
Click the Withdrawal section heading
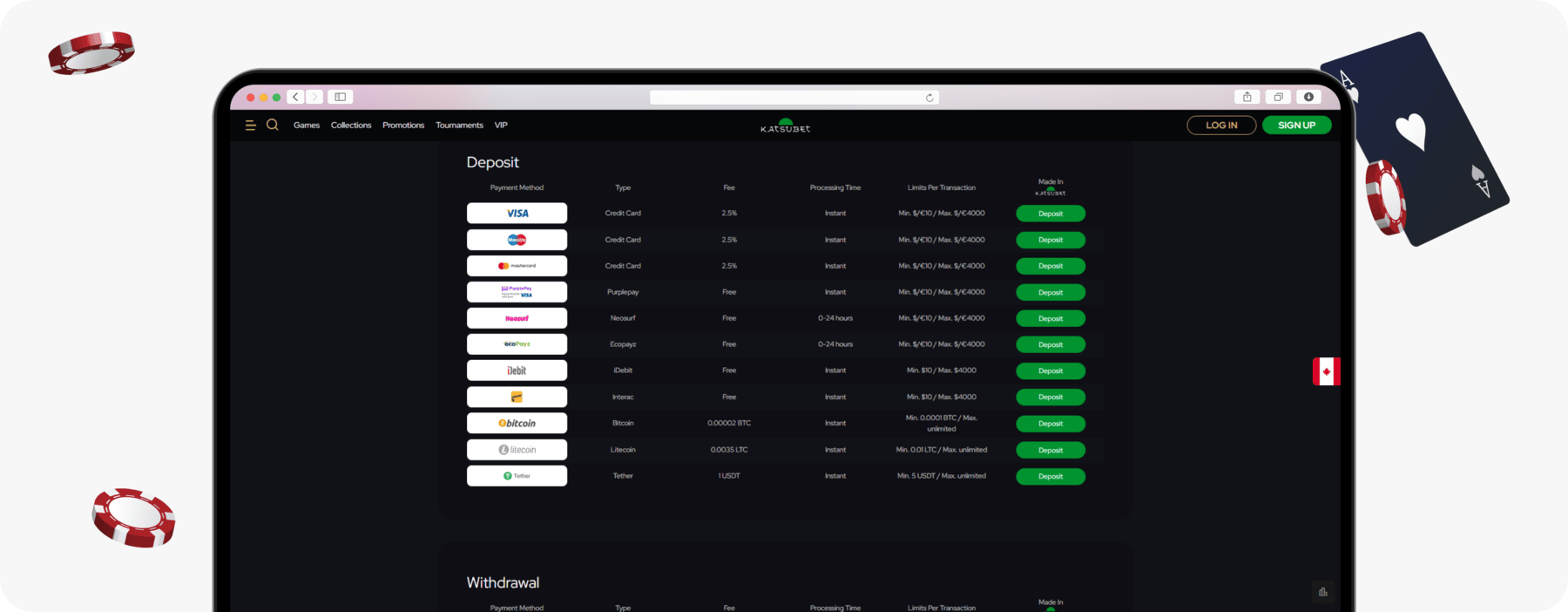click(503, 582)
